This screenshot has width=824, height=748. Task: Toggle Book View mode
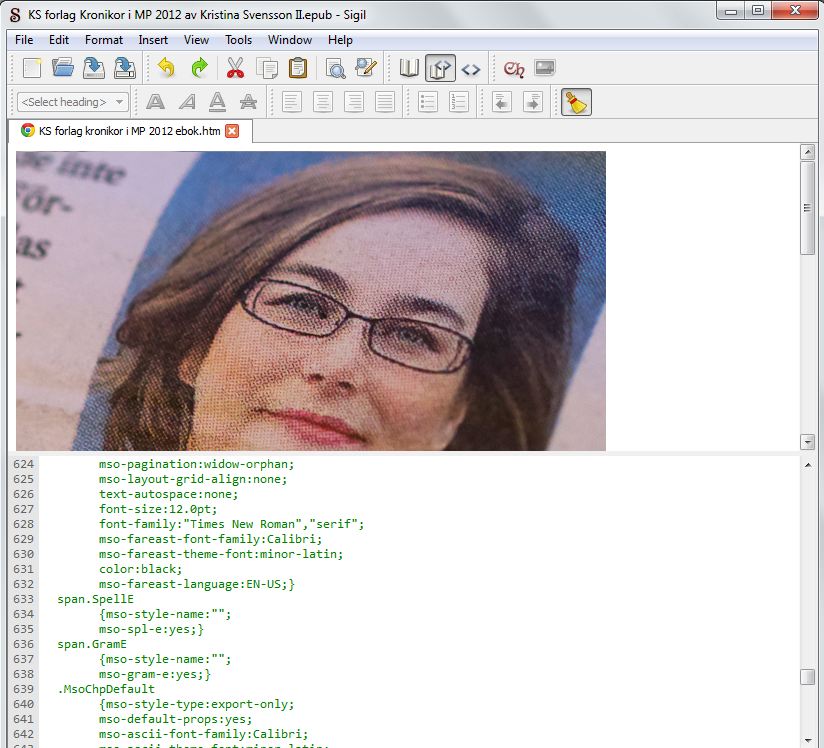[409, 69]
